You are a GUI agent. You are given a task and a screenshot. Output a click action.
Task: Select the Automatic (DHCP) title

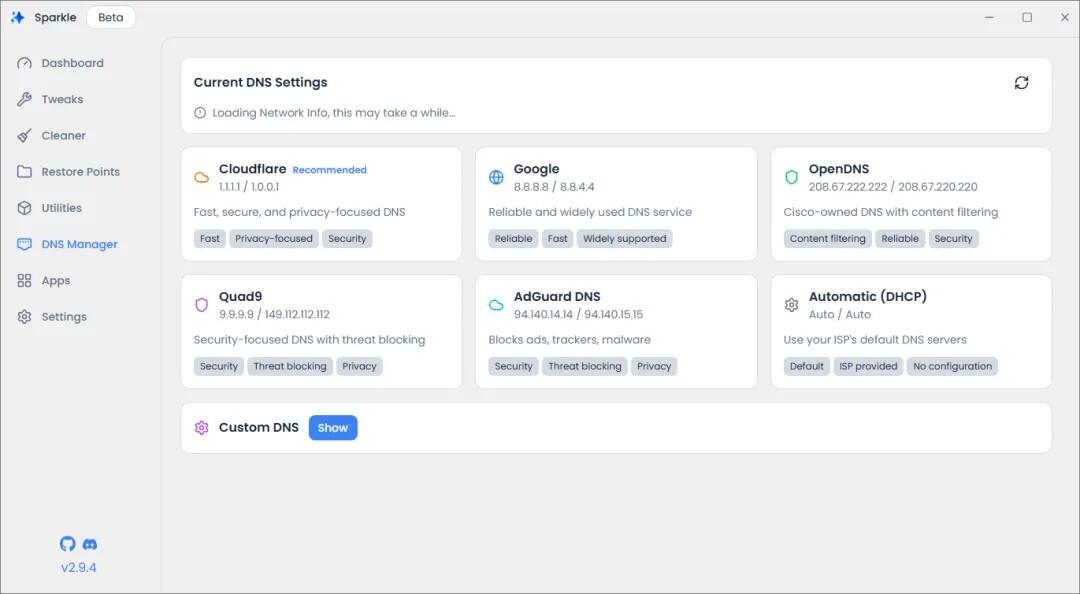point(868,296)
